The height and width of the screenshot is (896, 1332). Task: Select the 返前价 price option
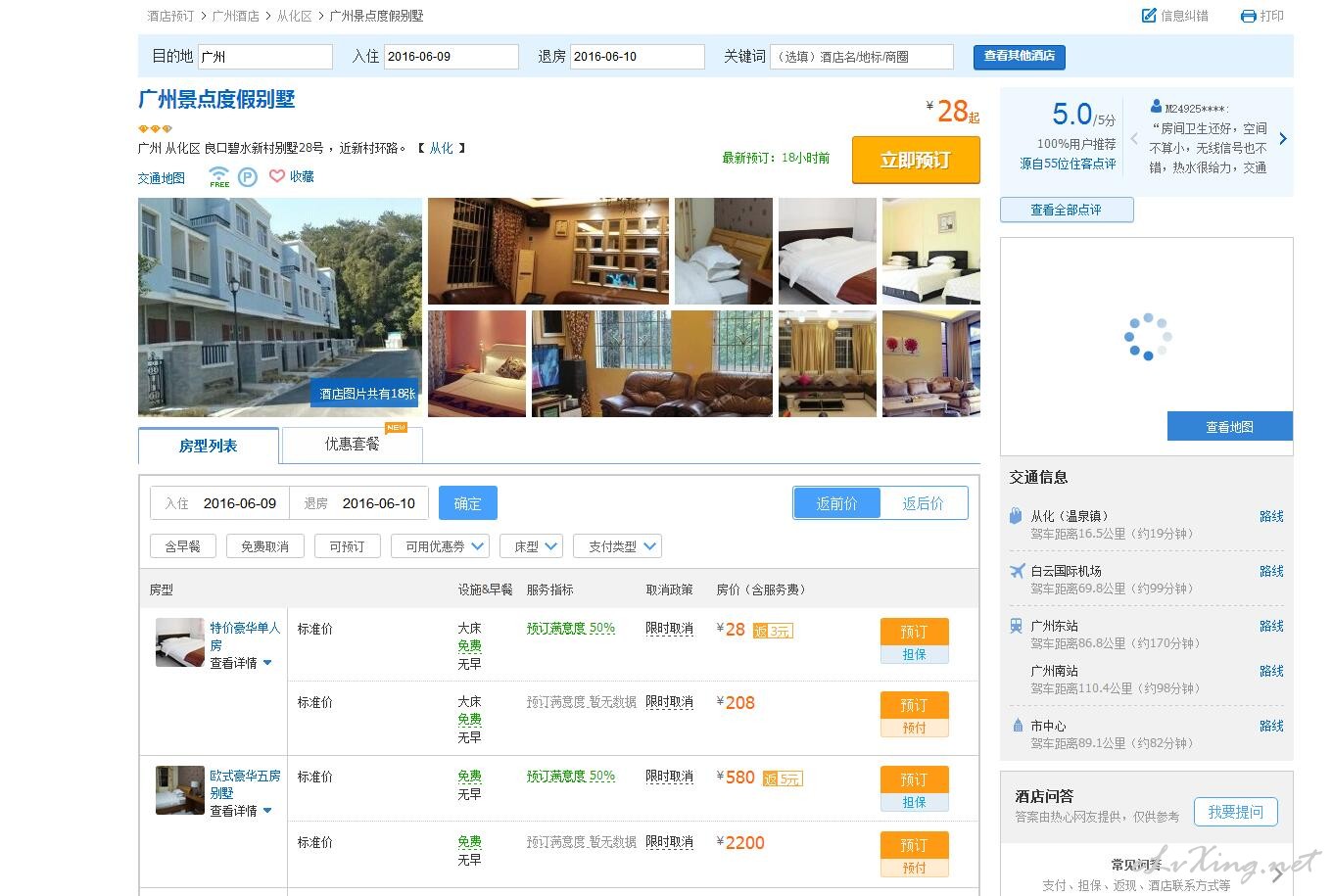pyautogui.click(x=836, y=503)
